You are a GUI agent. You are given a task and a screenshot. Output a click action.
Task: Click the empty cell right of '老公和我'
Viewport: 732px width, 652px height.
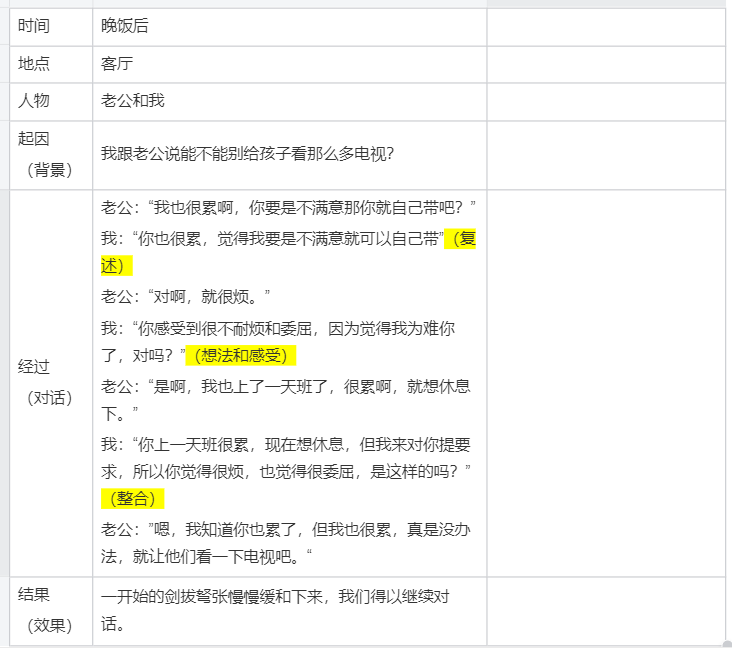[x=606, y=102]
